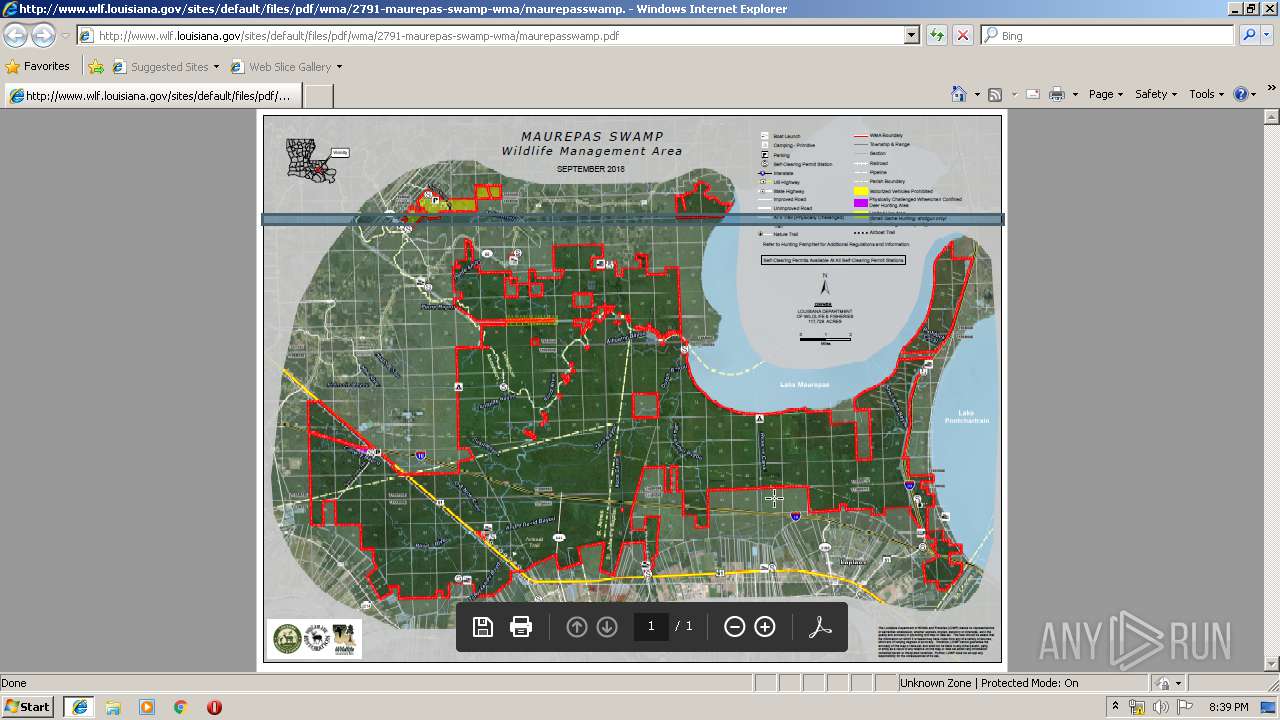
Task: Zoom in the PDF with plus icon
Action: point(765,627)
